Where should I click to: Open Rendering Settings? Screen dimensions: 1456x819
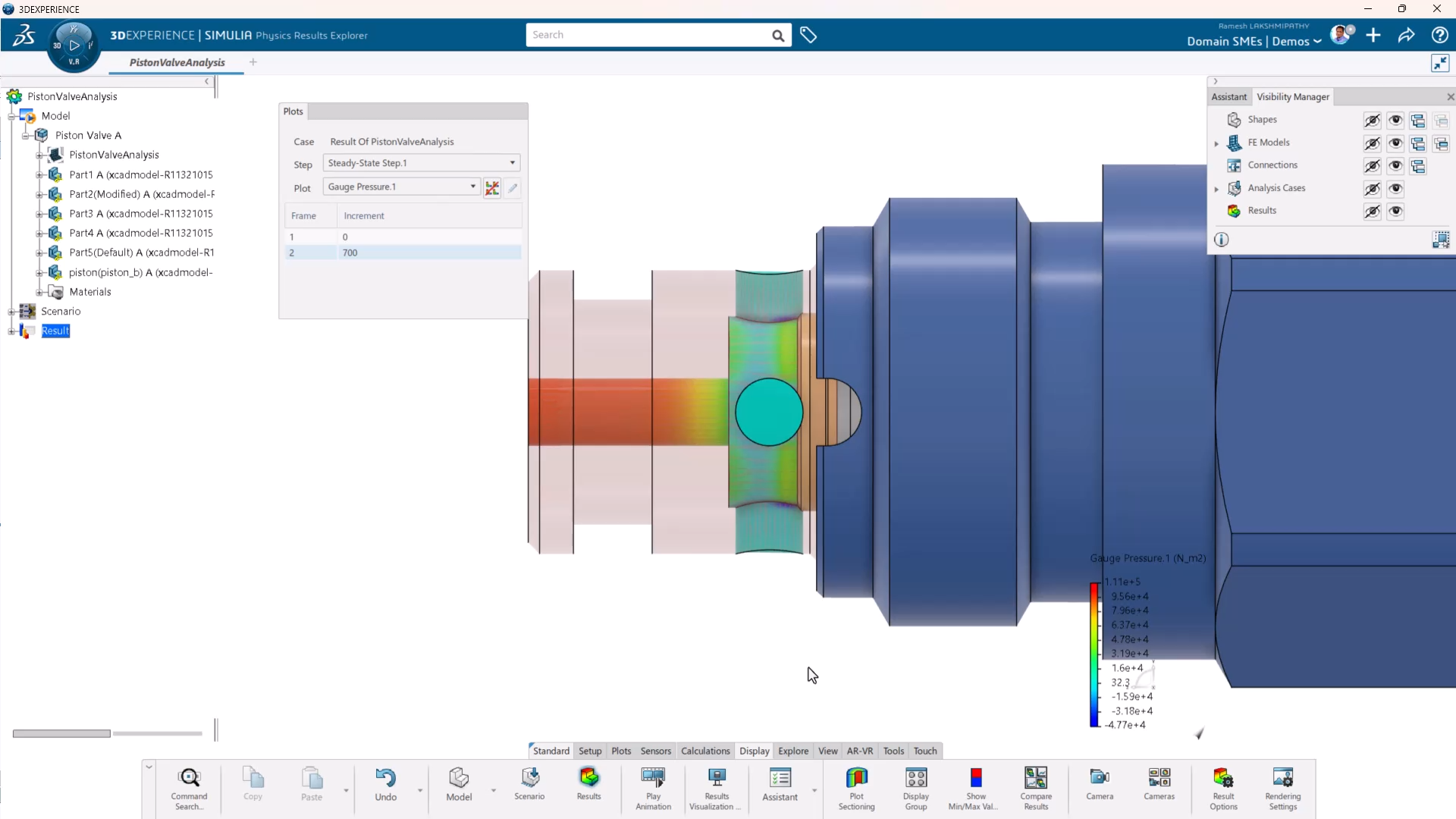[x=1283, y=788]
